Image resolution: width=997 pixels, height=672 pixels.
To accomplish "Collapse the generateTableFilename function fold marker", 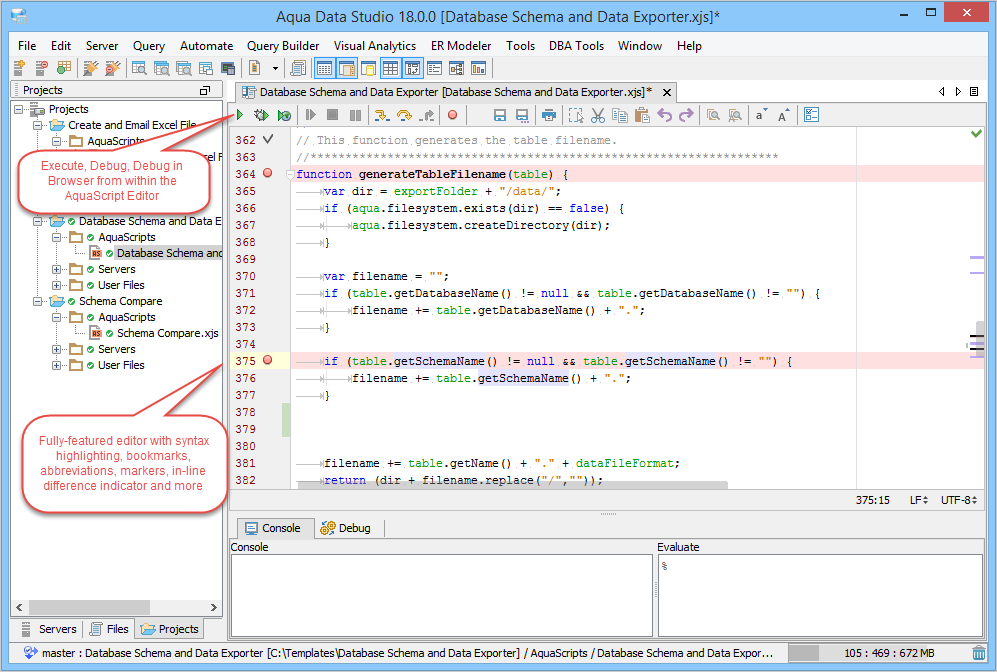I will (x=291, y=175).
